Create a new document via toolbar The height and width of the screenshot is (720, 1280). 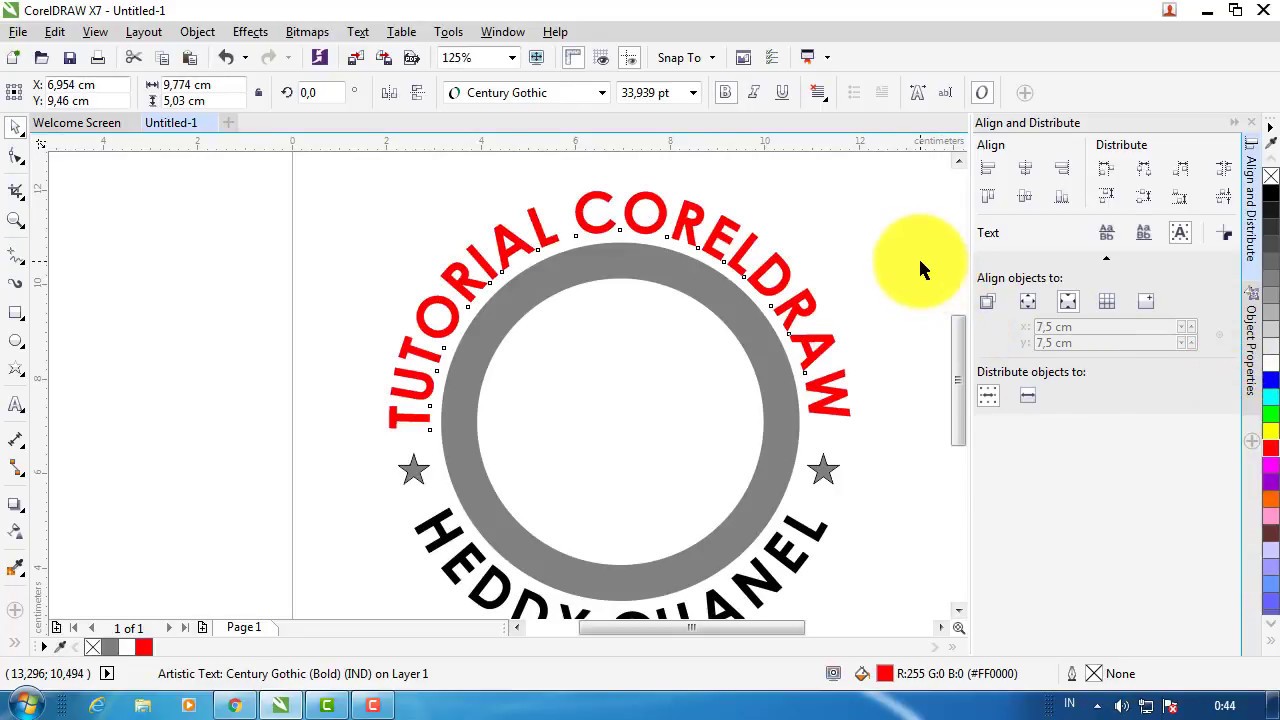[13, 58]
